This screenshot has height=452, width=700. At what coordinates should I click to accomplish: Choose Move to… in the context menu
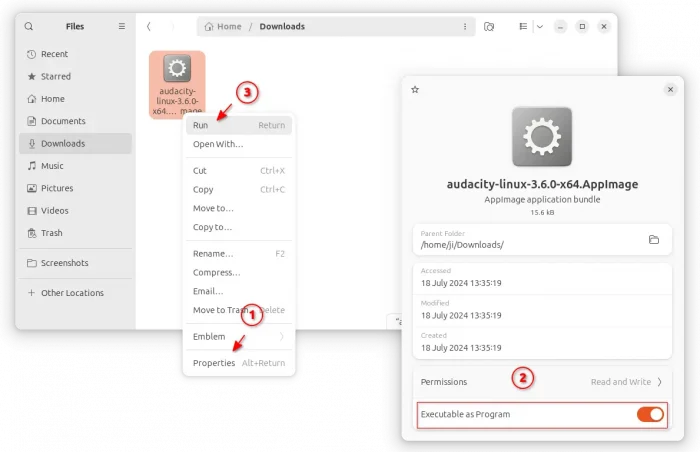tap(239, 208)
